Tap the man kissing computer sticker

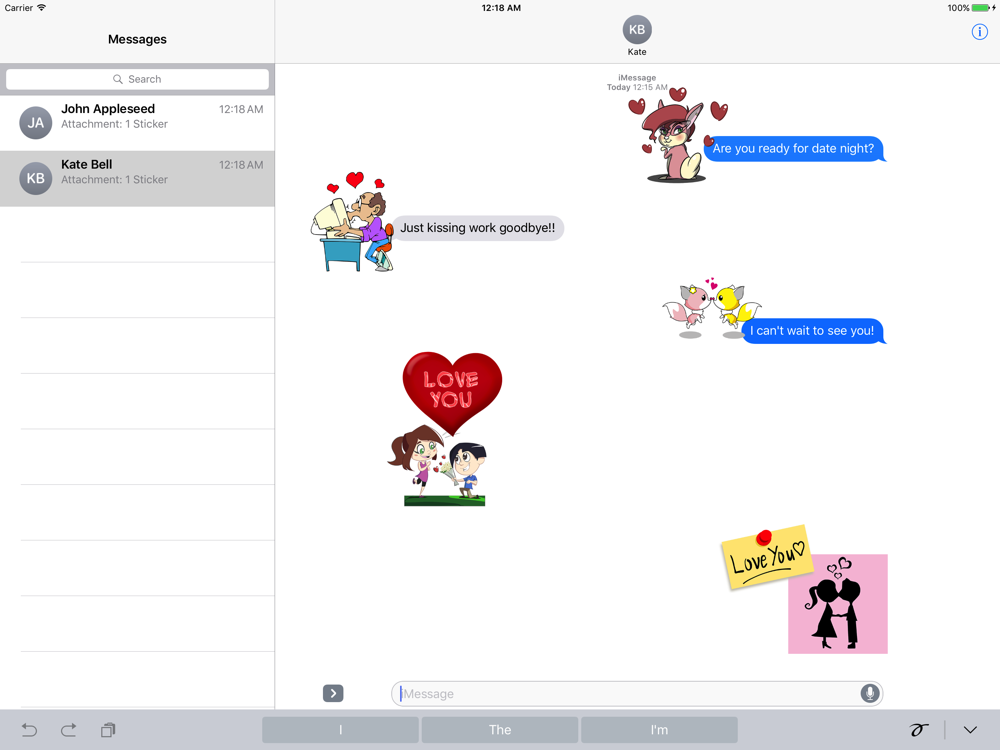click(x=351, y=222)
